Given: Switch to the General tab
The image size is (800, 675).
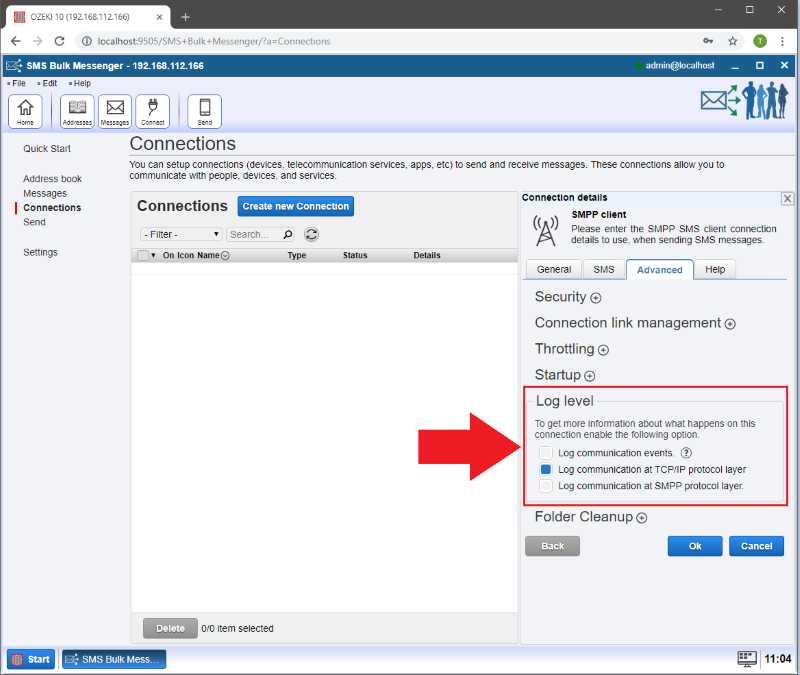Looking at the screenshot, I should (x=554, y=269).
